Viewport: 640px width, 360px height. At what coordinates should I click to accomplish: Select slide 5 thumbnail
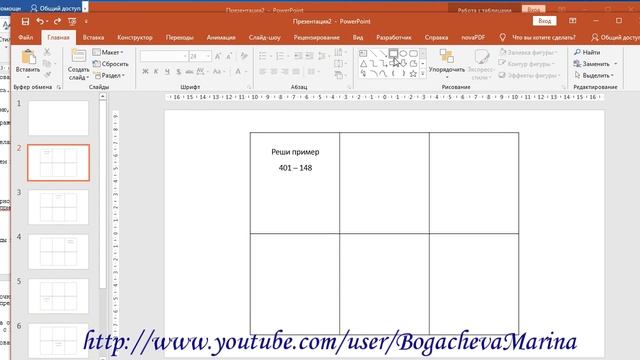point(58,296)
